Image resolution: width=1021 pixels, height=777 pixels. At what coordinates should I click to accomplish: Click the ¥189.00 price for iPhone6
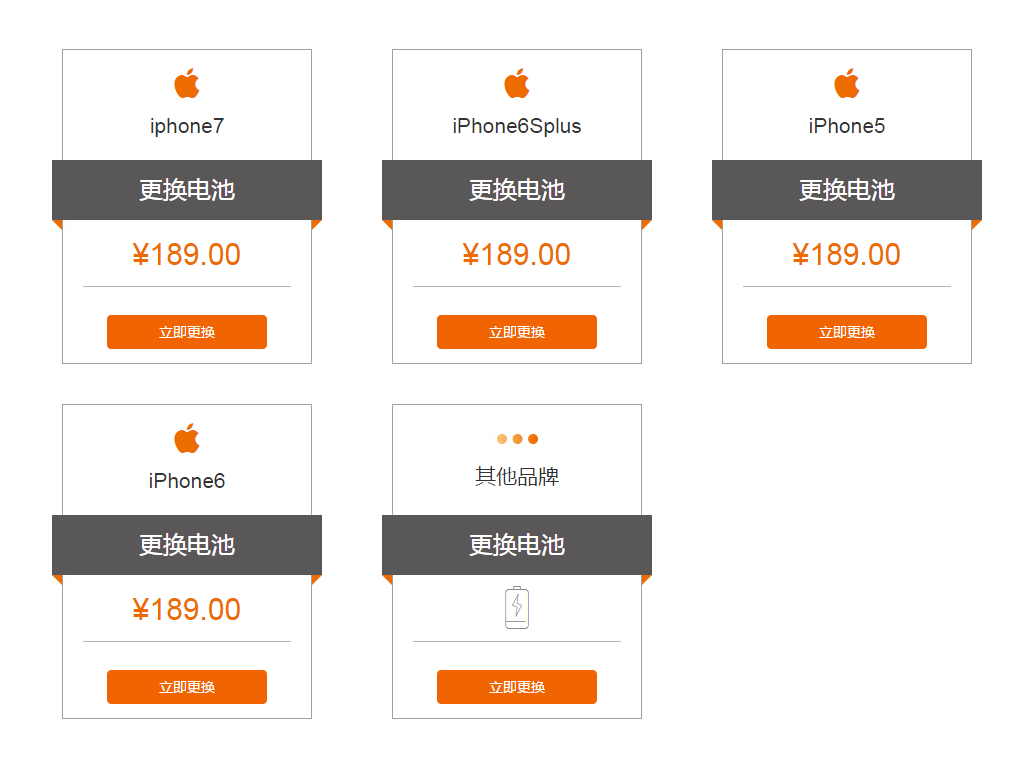[187, 610]
